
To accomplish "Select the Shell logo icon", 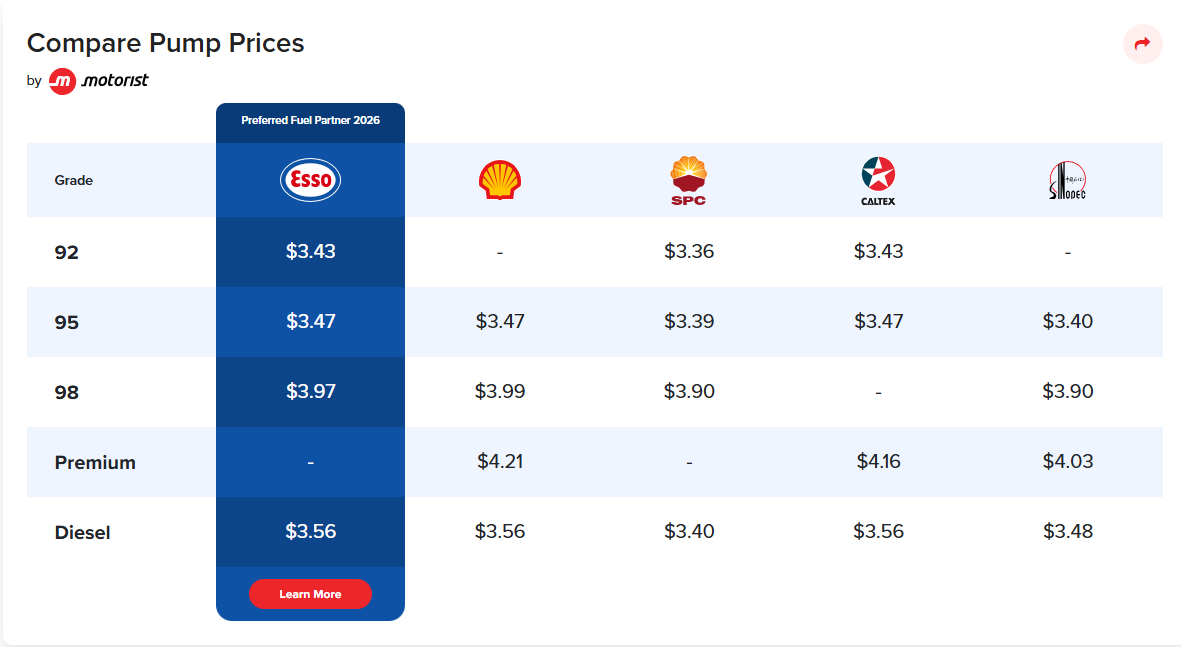I will tap(499, 180).
